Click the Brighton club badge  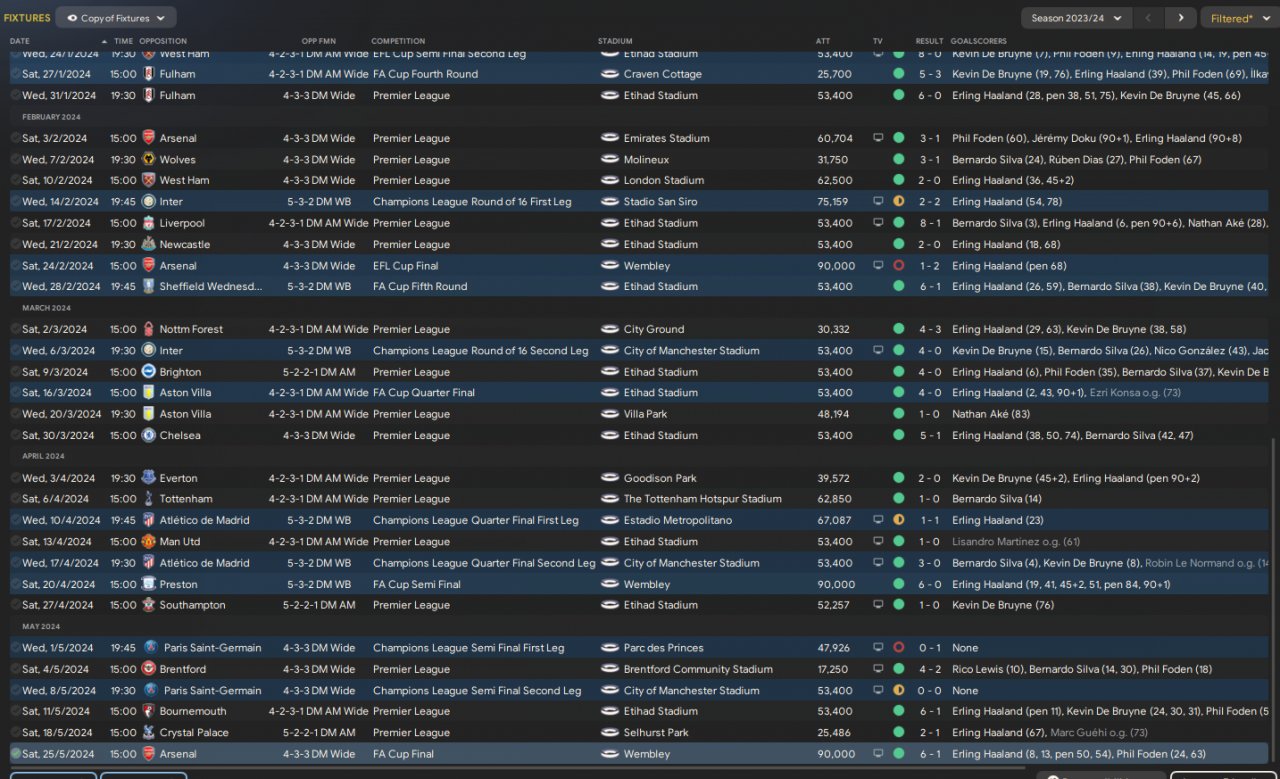click(x=148, y=371)
